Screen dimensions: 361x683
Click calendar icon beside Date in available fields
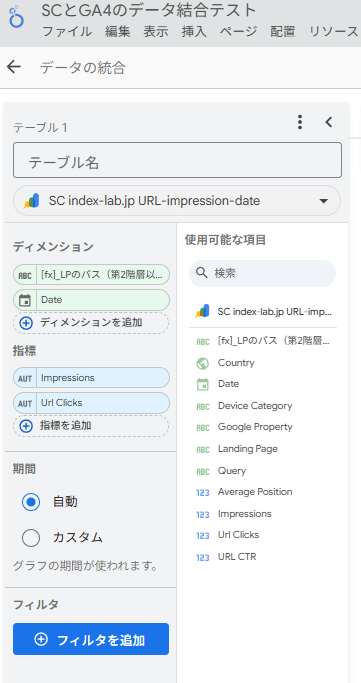point(202,384)
